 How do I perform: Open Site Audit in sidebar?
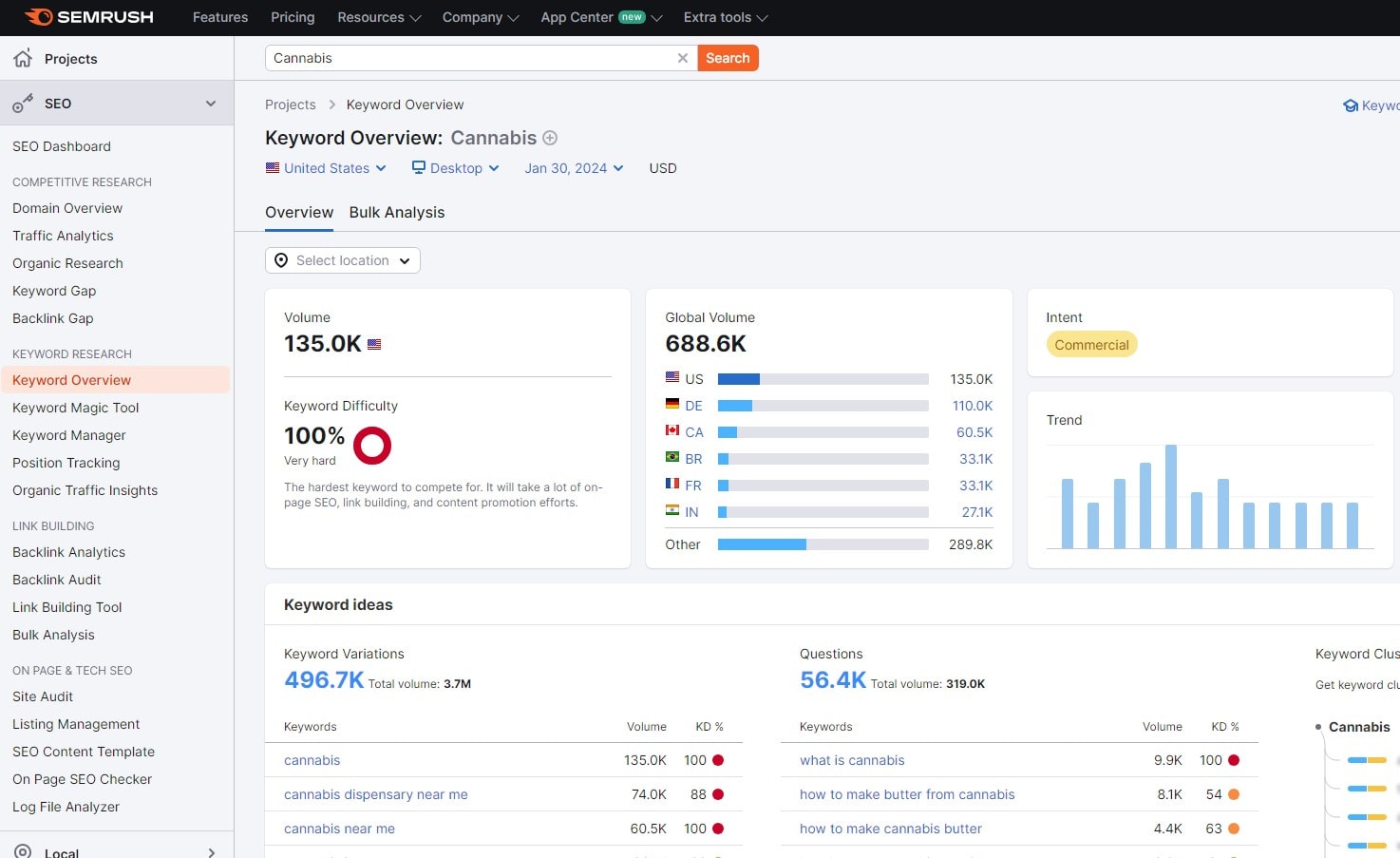(43, 696)
